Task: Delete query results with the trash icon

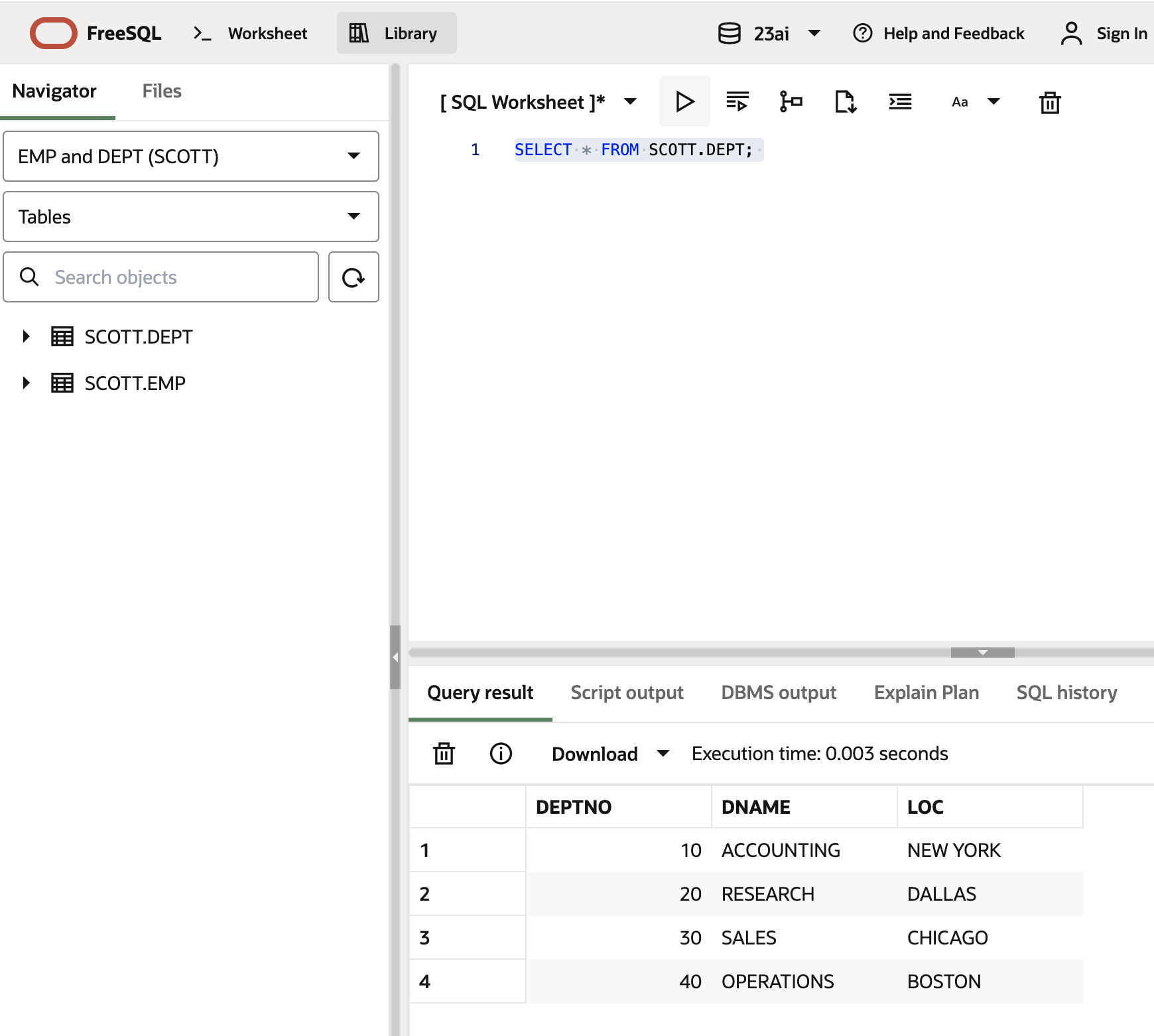Action: 444,753
